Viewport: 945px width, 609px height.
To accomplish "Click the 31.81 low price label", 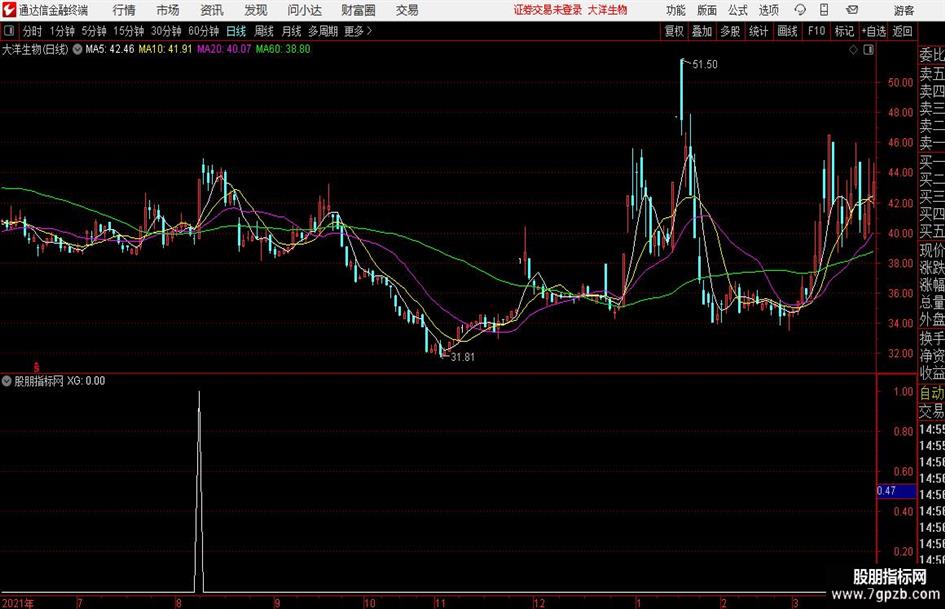I will click(463, 357).
